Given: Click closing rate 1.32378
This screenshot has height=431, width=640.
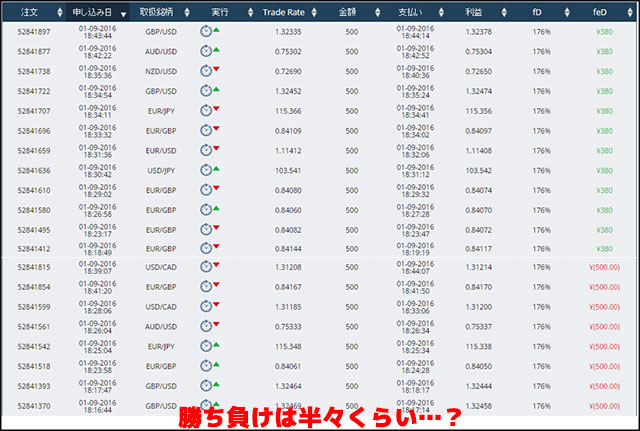Looking at the screenshot, I should pyautogui.click(x=478, y=32).
